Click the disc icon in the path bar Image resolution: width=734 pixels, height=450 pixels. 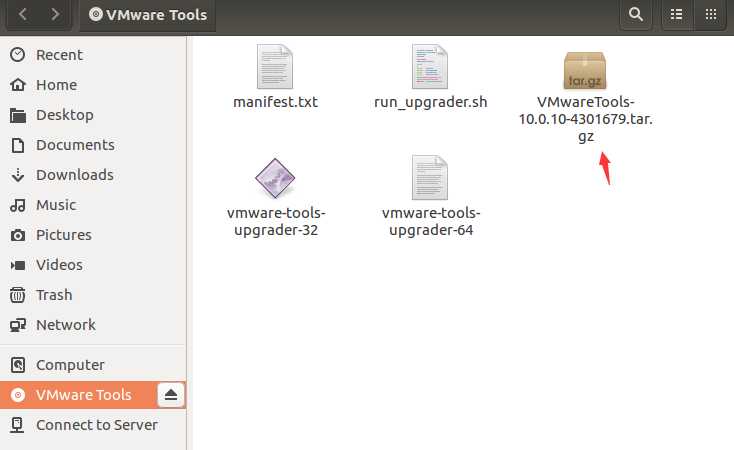(x=96, y=14)
